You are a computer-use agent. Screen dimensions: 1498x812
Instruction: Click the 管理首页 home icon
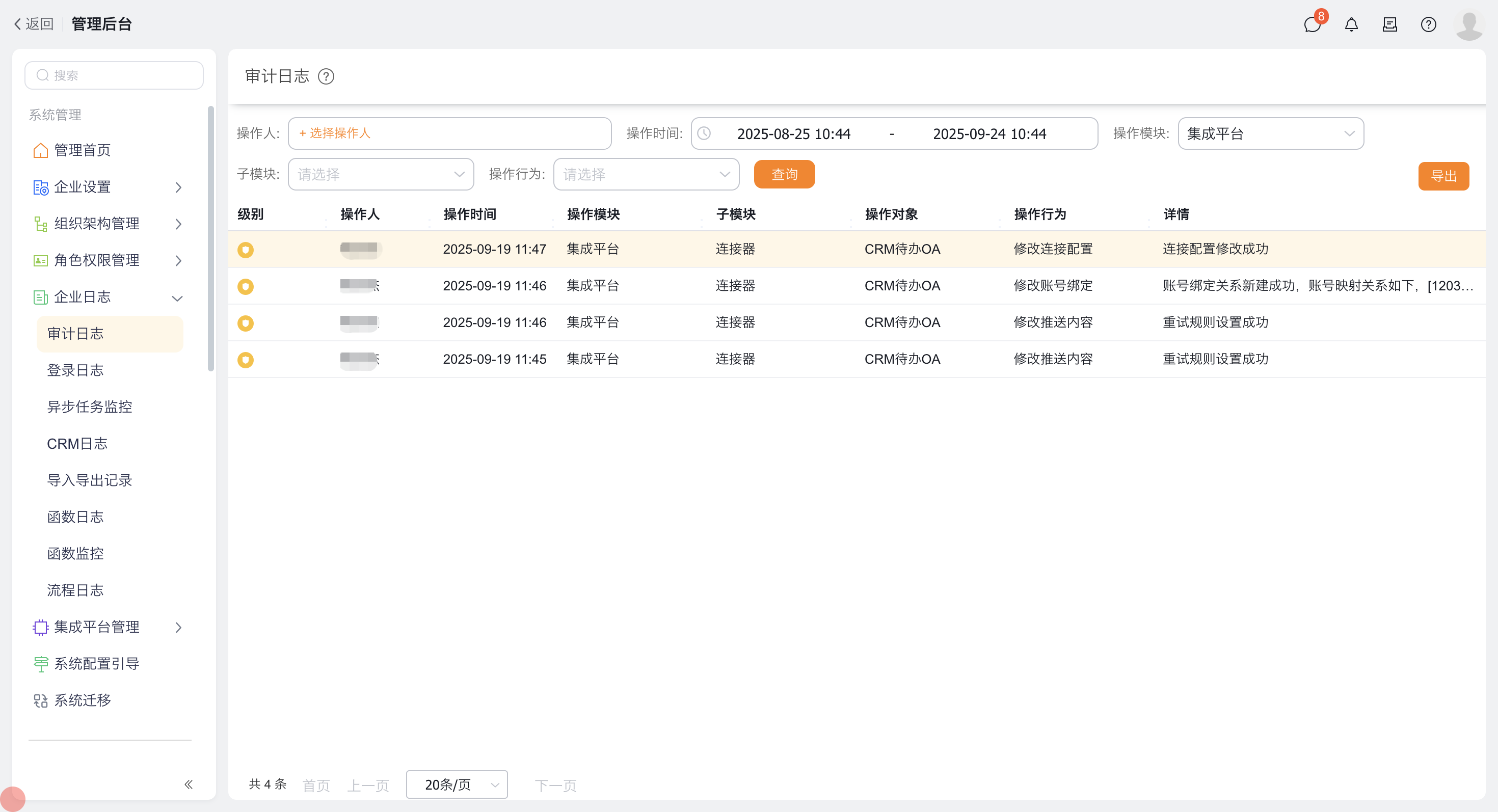(x=41, y=151)
